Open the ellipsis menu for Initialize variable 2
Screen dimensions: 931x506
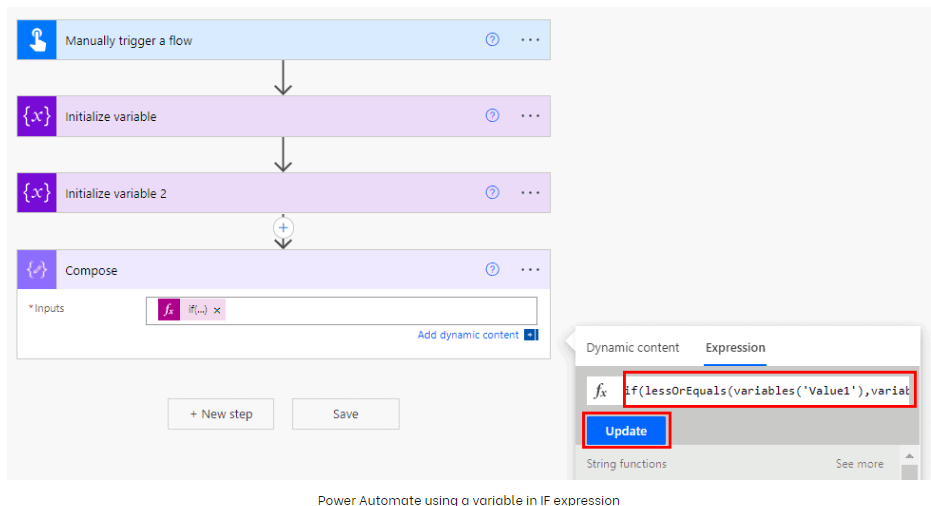[x=530, y=192]
